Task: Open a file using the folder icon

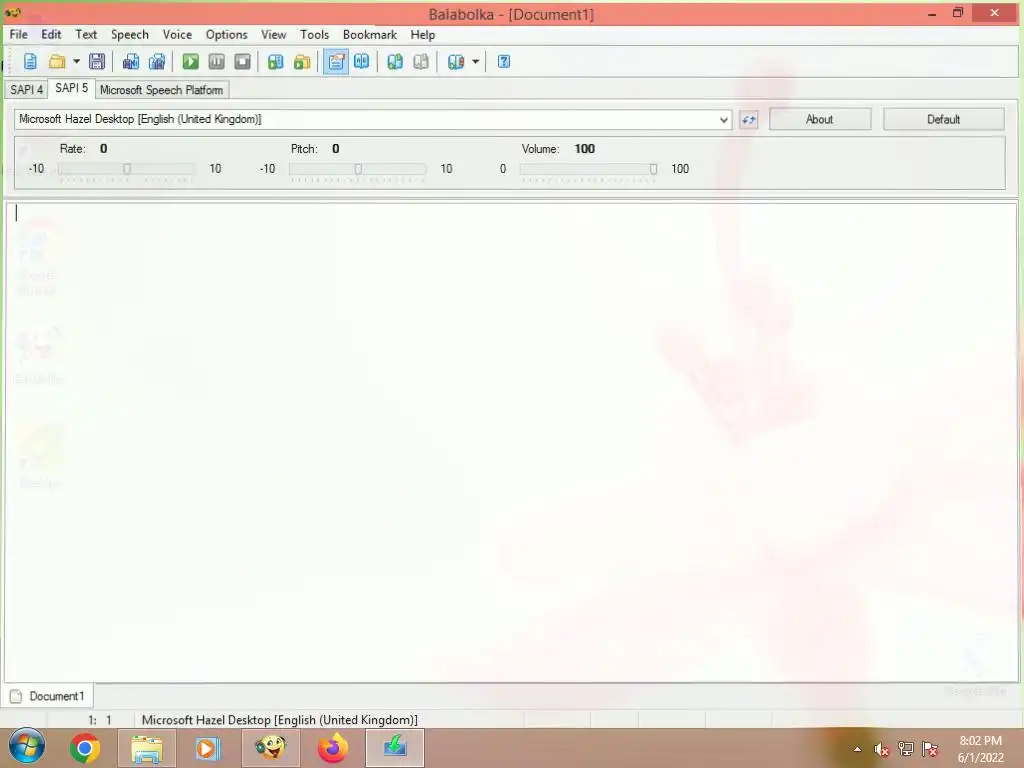Action: coord(57,62)
